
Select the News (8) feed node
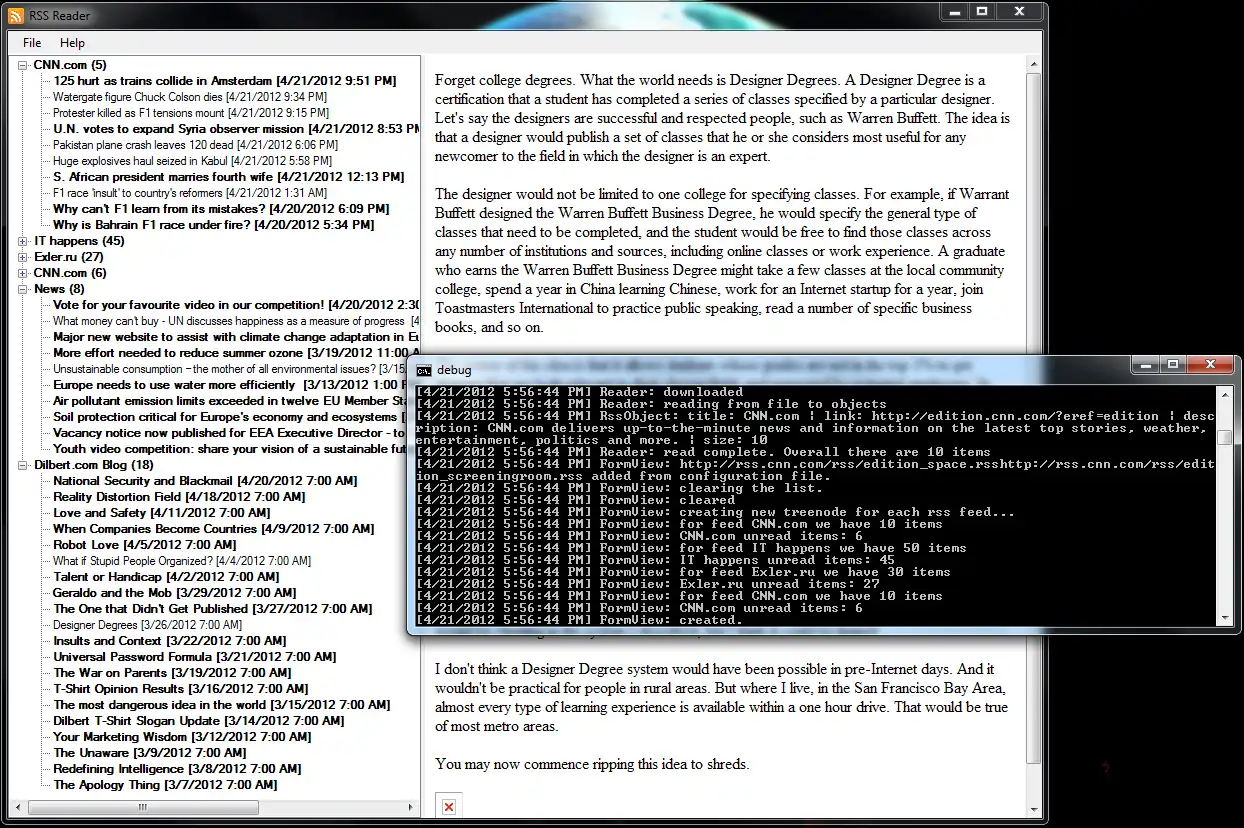pos(59,289)
